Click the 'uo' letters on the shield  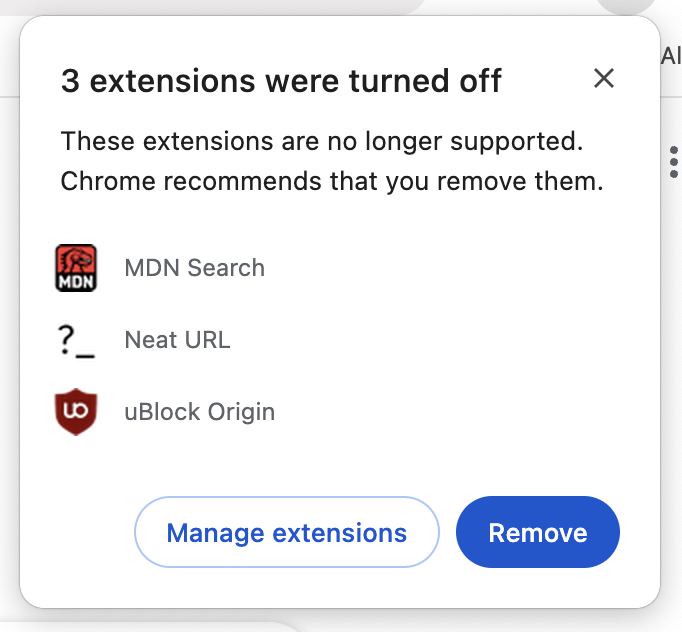click(76, 410)
